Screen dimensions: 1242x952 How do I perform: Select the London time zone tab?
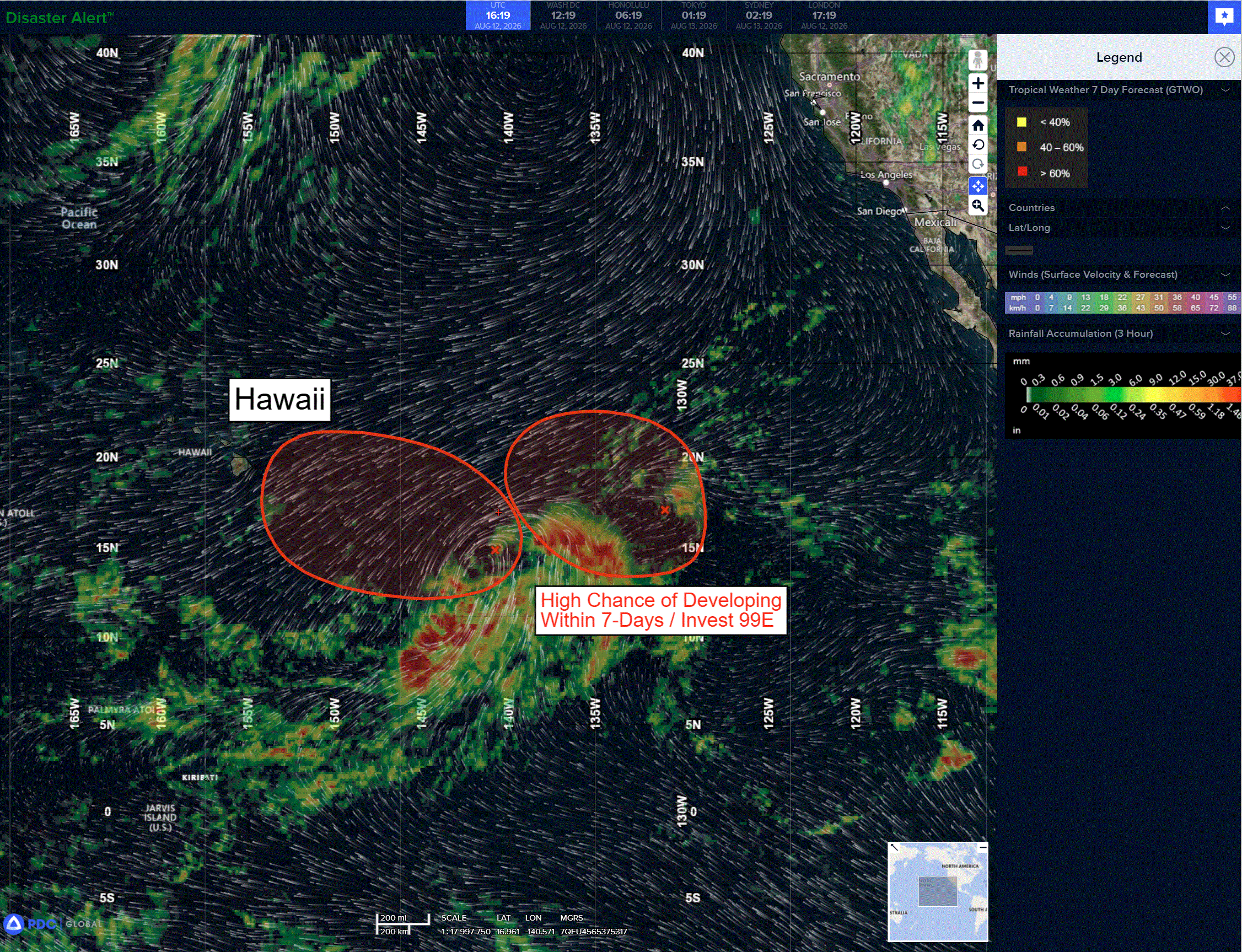(x=824, y=15)
